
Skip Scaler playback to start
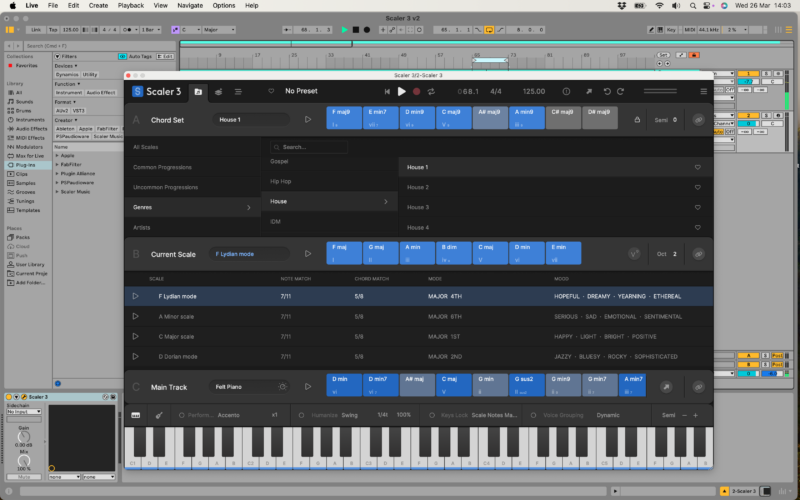click(387, 91)
